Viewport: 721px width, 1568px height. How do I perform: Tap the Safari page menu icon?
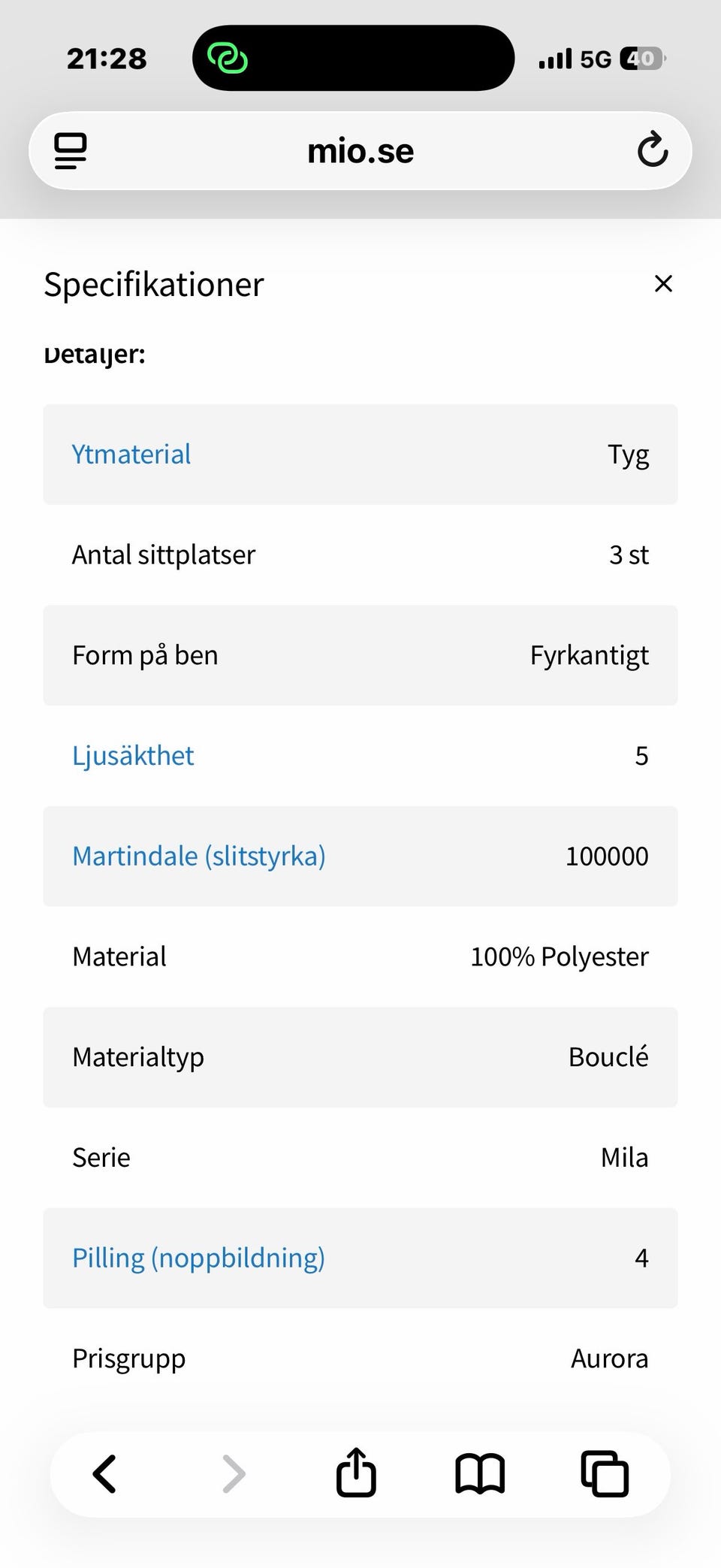[x=71, y=151]
